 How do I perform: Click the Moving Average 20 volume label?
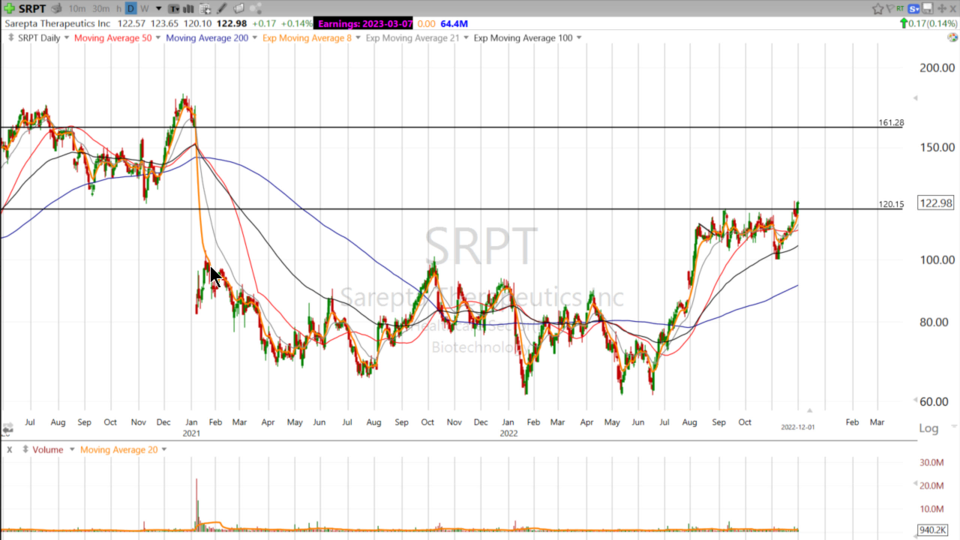pos(119,450)
